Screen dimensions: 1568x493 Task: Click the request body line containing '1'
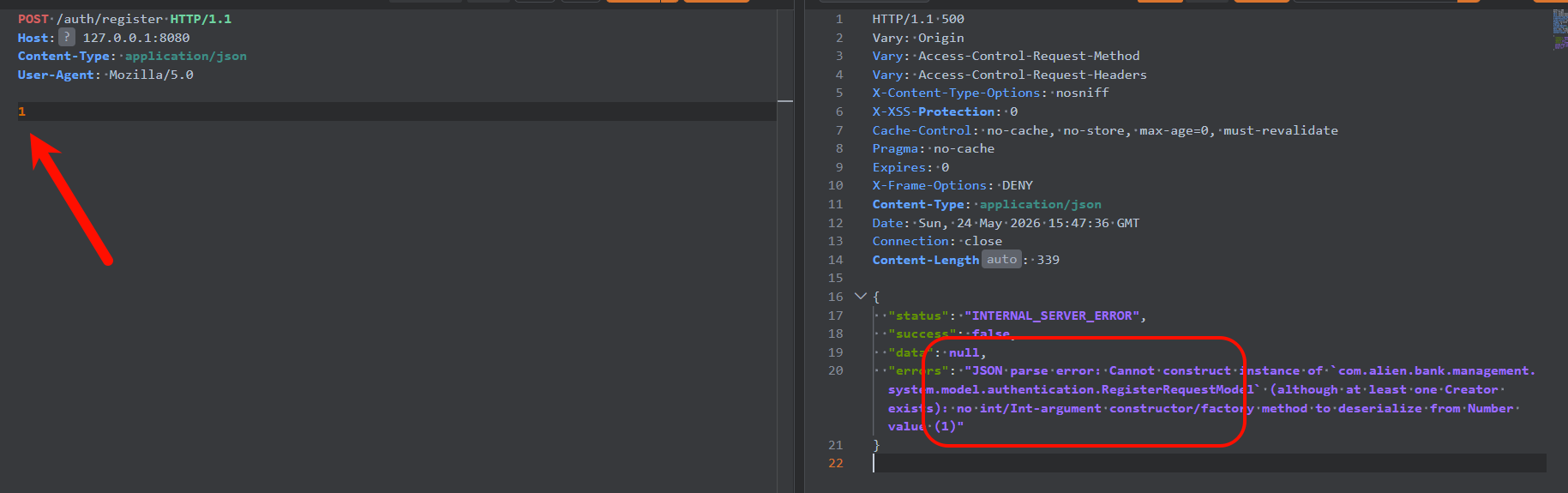pyautogui.click(x=396, y=111)
